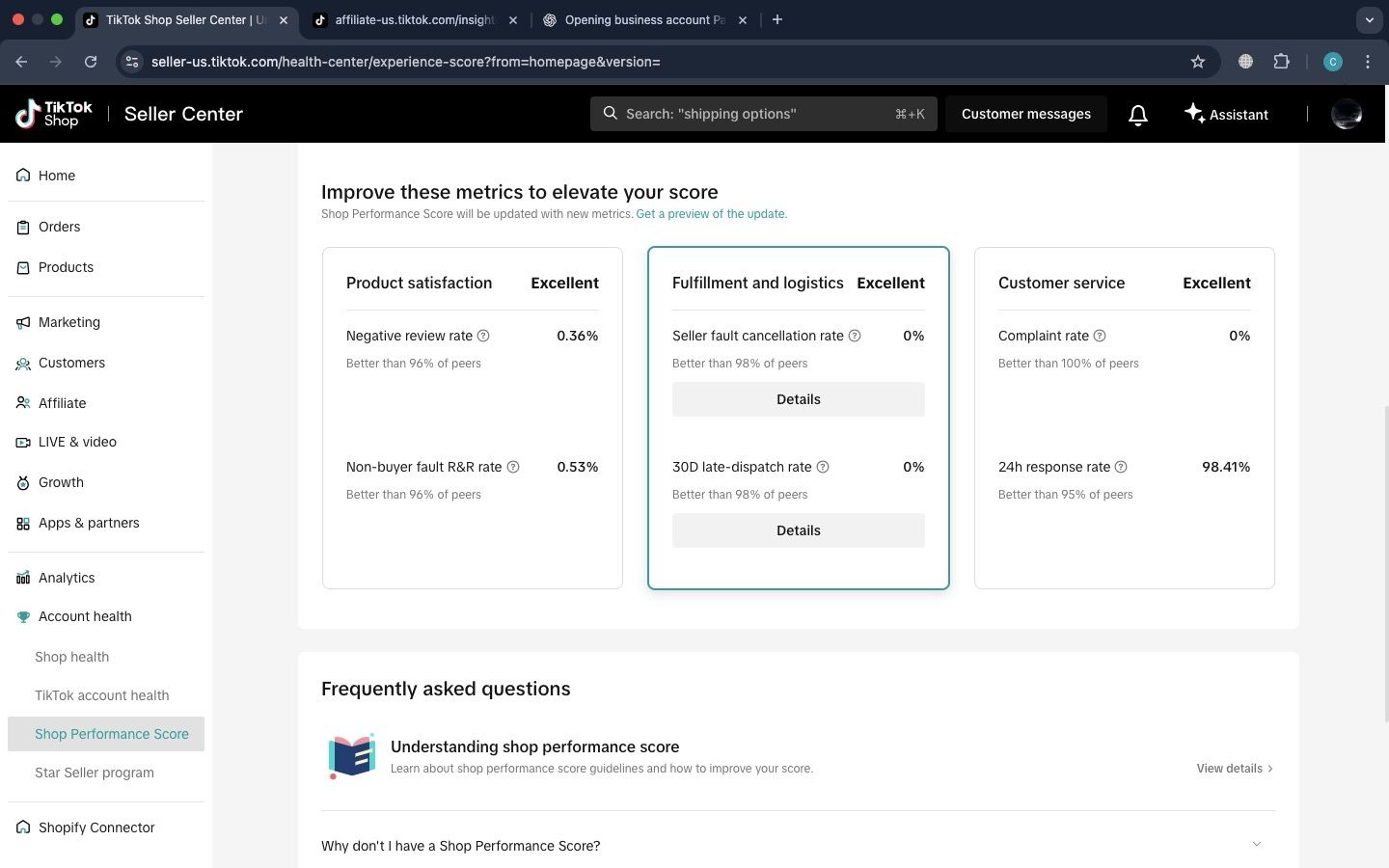Reload the page
The height and width of the screenshot is (868, 1389).
tap(91, 62)
